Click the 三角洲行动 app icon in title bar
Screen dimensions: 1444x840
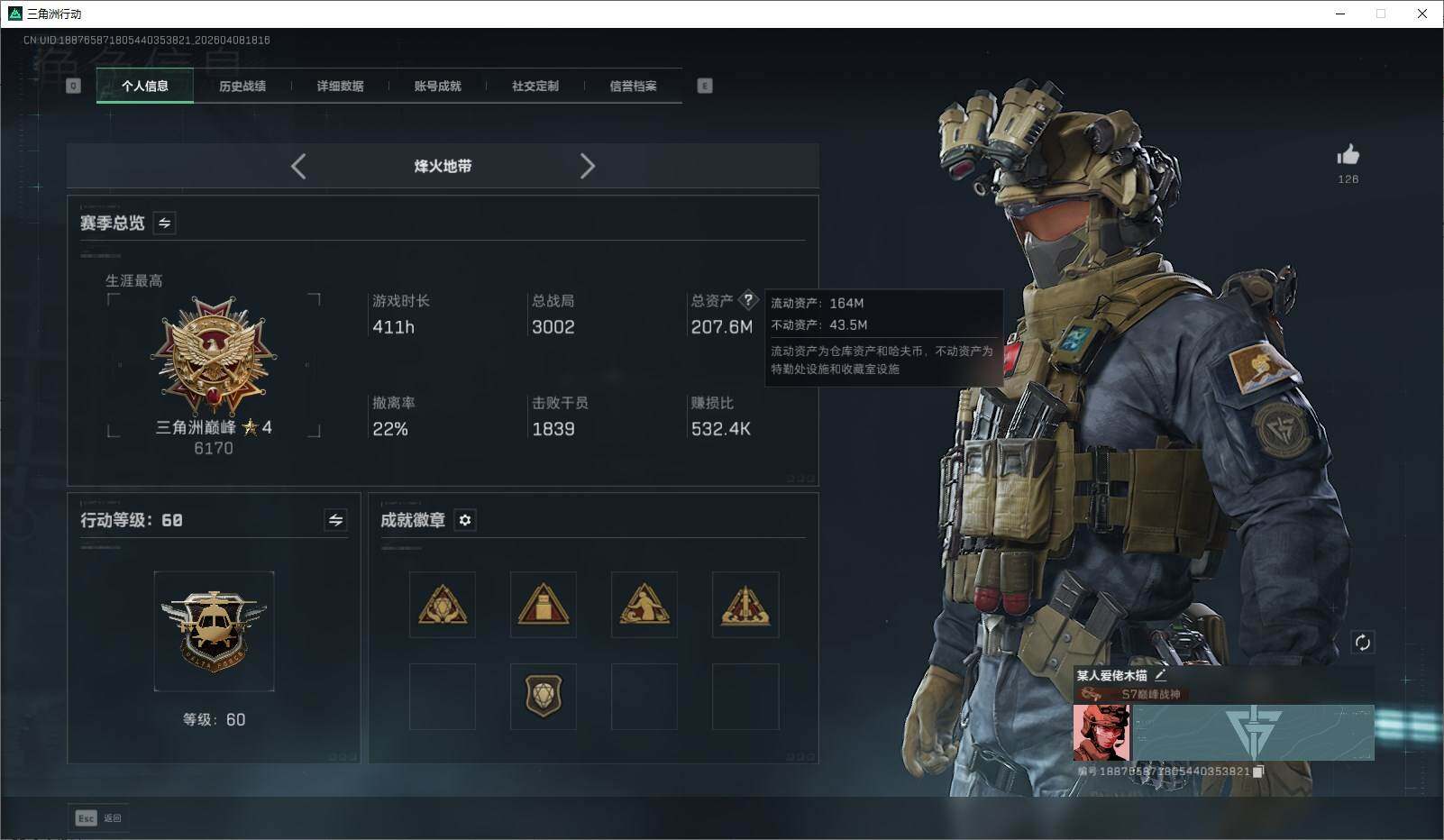tap(14, 14)
